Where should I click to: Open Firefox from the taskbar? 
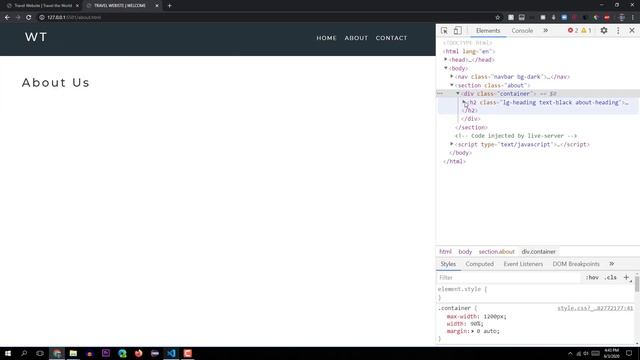tap(138, 353)
